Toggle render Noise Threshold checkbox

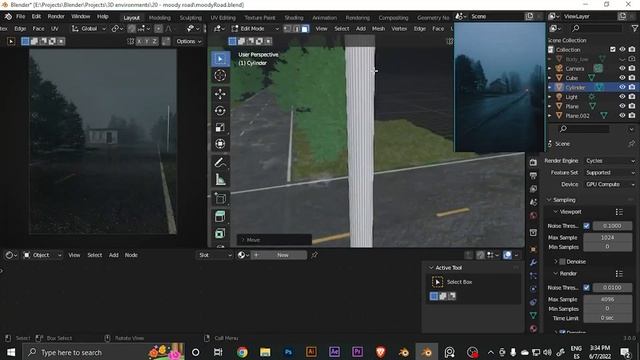(x=587, y=287)
